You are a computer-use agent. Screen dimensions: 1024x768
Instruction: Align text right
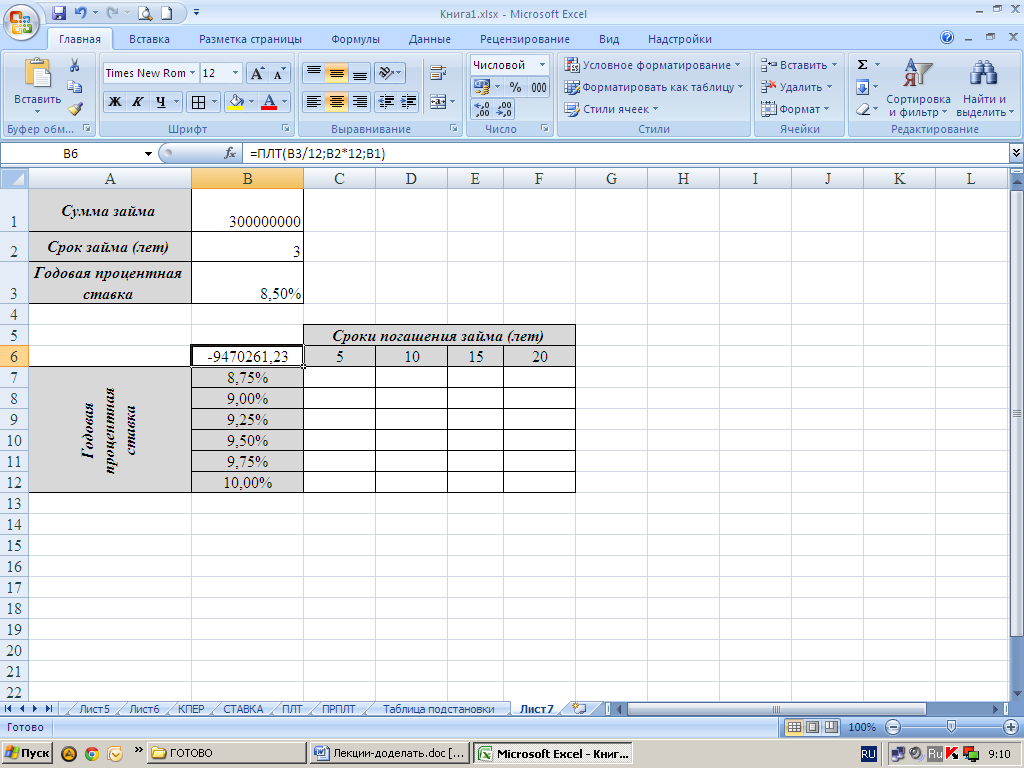click(359, 102)
